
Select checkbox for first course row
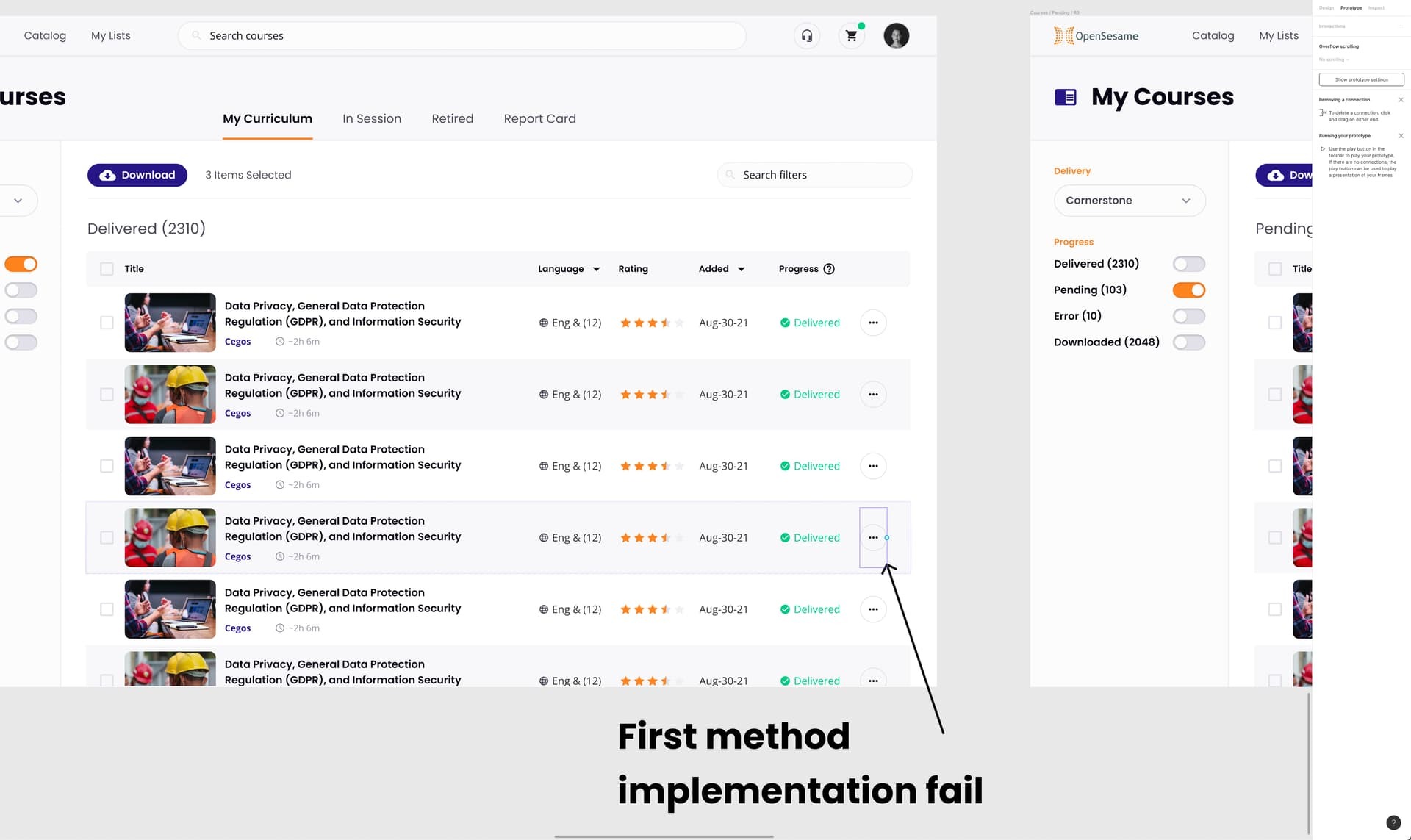coord(107,322)
